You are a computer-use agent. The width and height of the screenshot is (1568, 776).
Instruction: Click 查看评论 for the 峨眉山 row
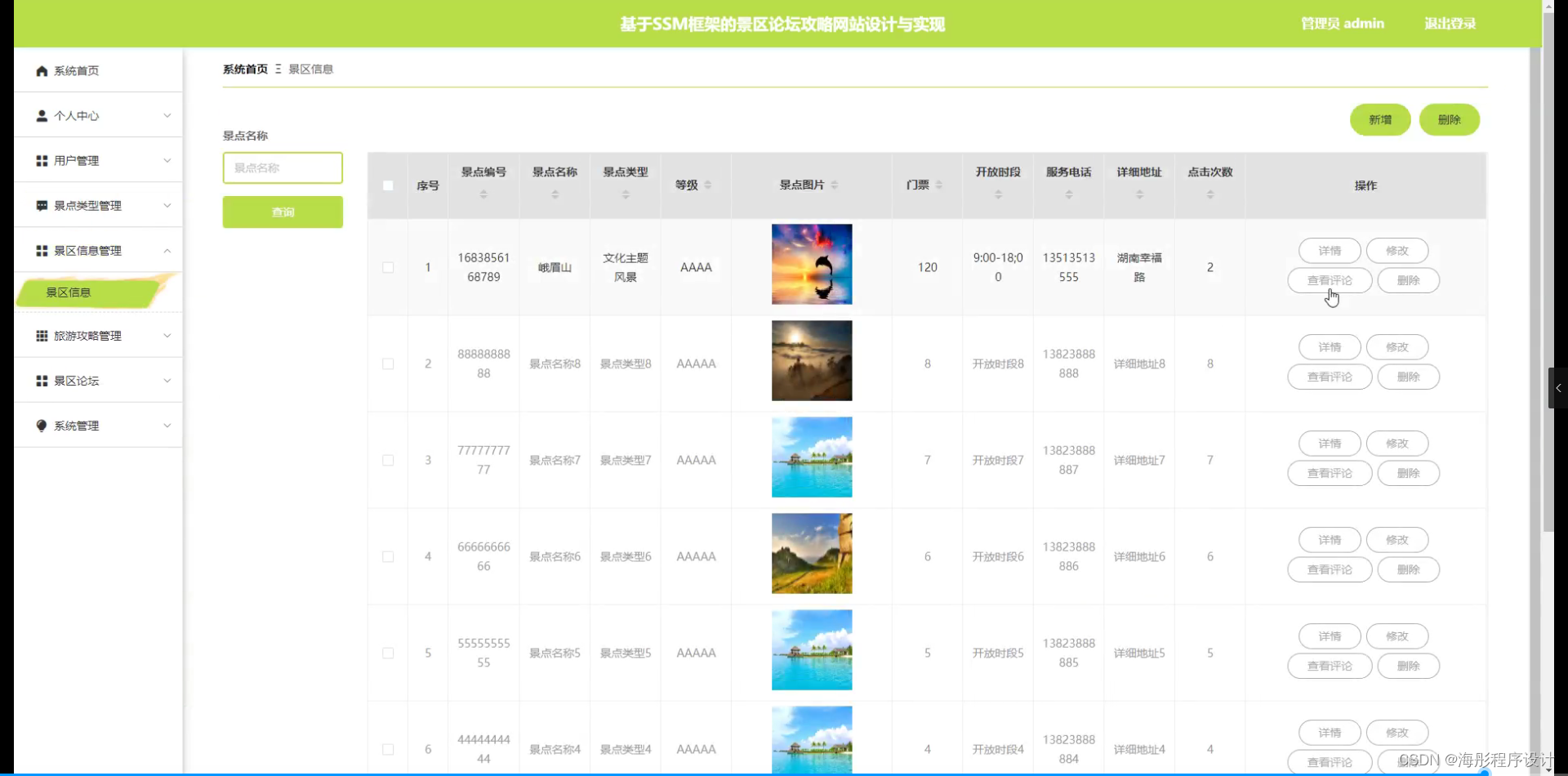click(x=1330, y=280)
